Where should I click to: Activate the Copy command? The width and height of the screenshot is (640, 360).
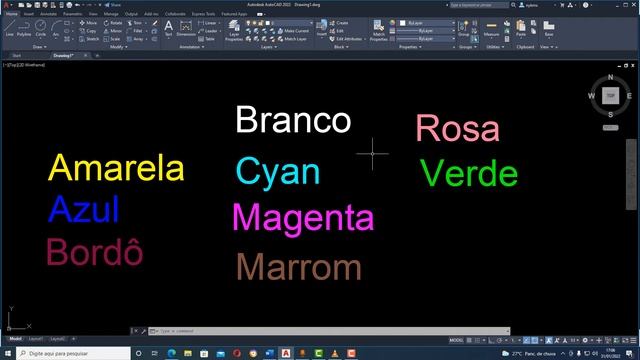tap(88, 31)
